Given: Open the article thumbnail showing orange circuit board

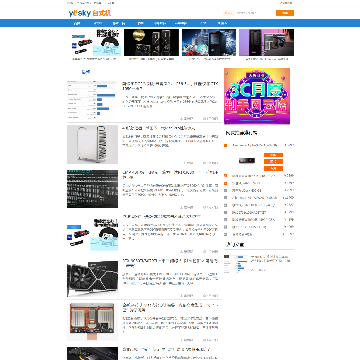Looking at the screenshot, I should (x=92, y=322).
